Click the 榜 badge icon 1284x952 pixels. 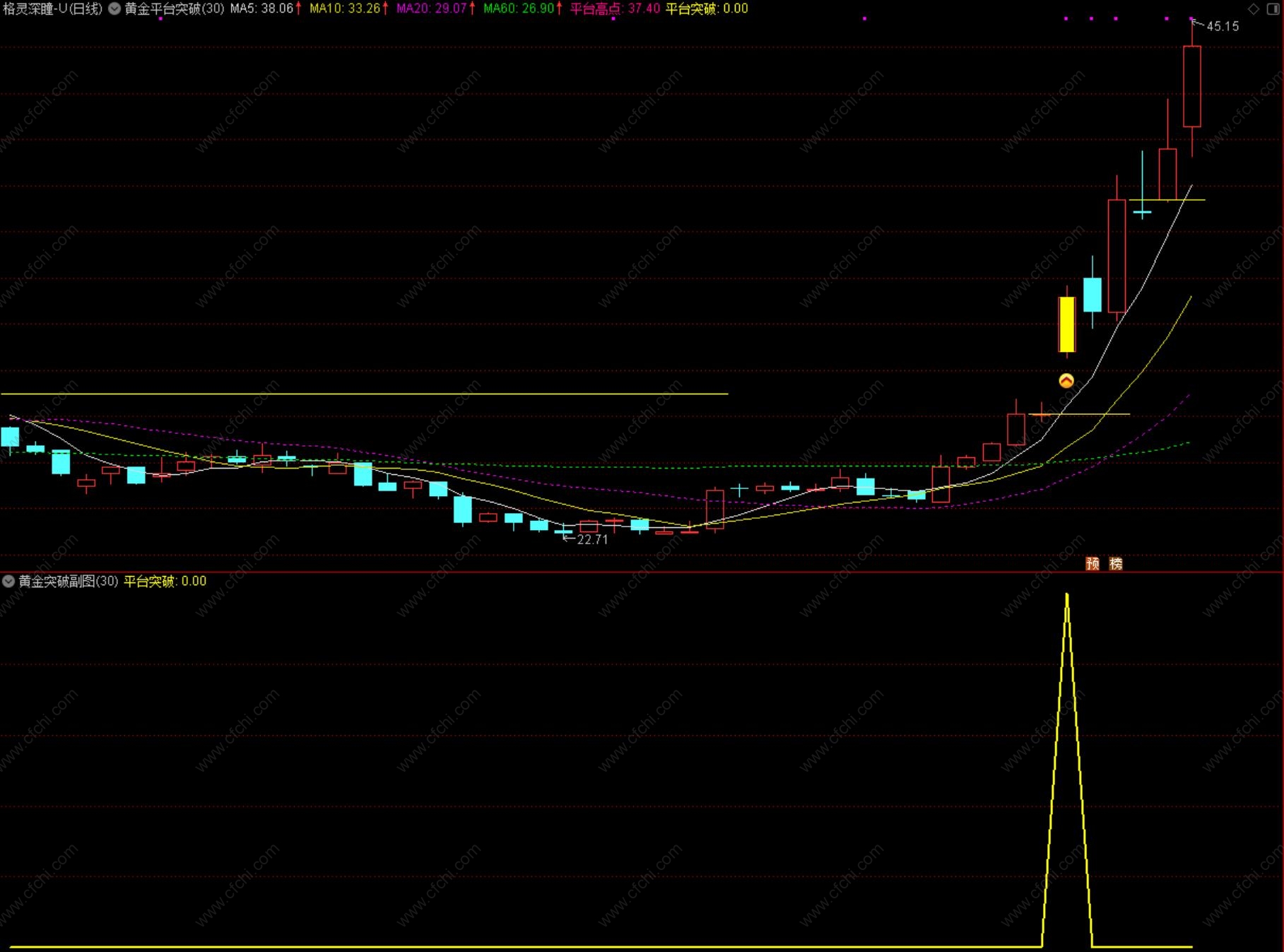tap(1116, 564)
